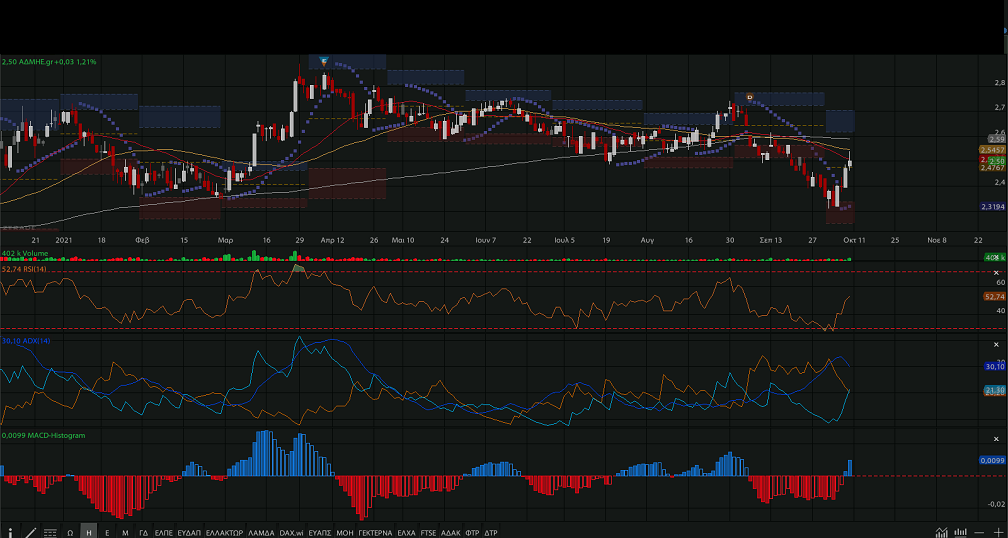The width and height of the screenshot is (1008, 538).
Task: Click the Ιουν 7 date label
Action: click(485, 240)
